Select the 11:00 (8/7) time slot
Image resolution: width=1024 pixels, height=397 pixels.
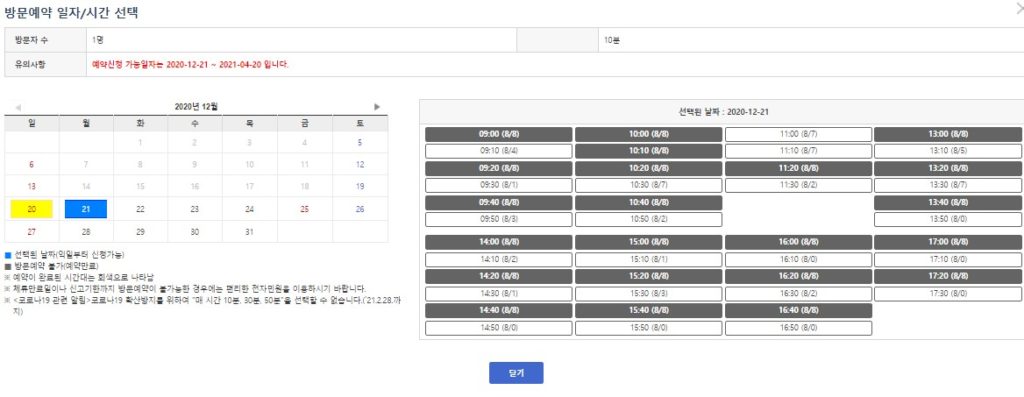(799, 135)
